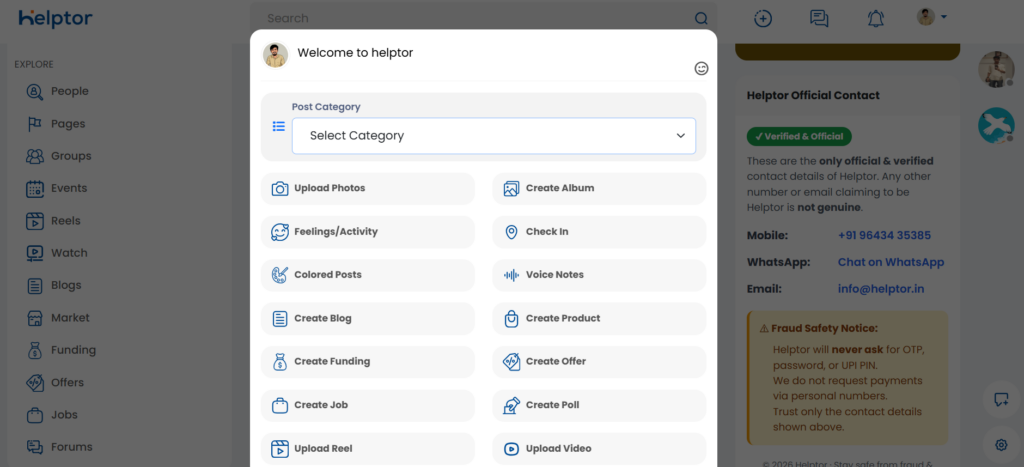1024x467 pixels.
Task: Click the Reels icon in sidebar
Action: pyautogui.click(x=35, y=221)
